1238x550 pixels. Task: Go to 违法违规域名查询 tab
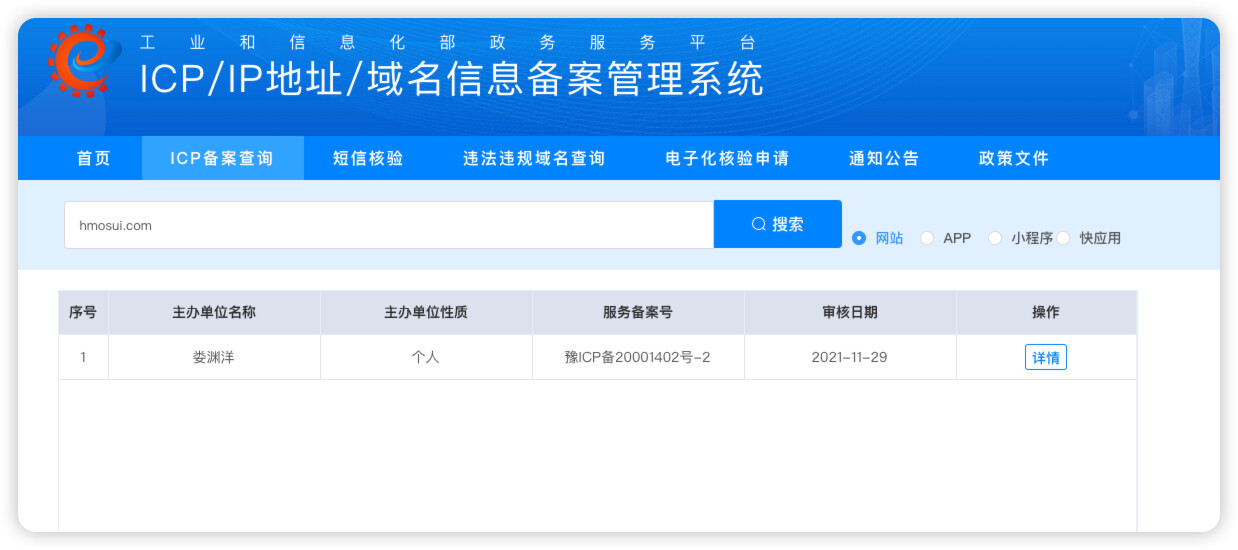coord(534,158)
